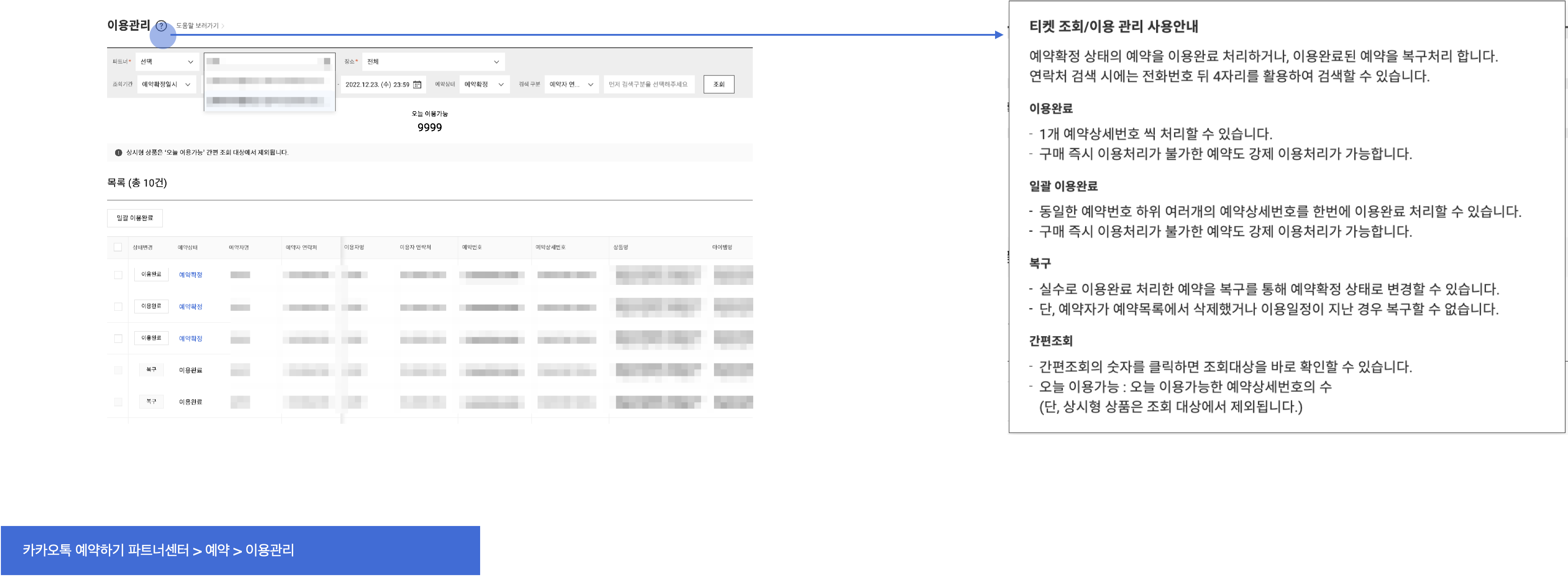Expand the 조회기간 예약확정일시 dropdown
The height and width of the screenshot is (576, 1568).
click(166, 85)
